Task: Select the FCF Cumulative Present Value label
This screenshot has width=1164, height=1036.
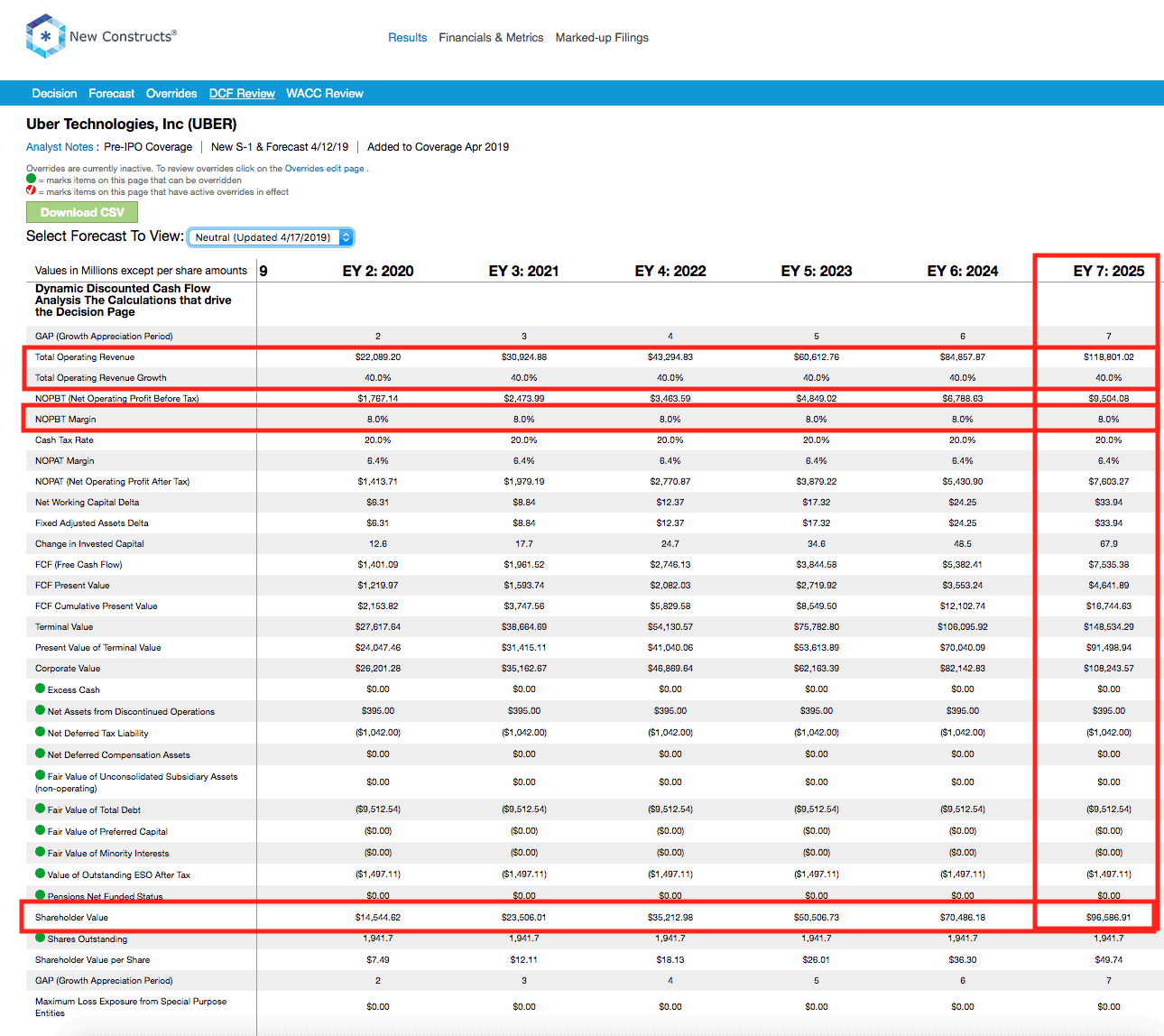Action: point(97,606)
